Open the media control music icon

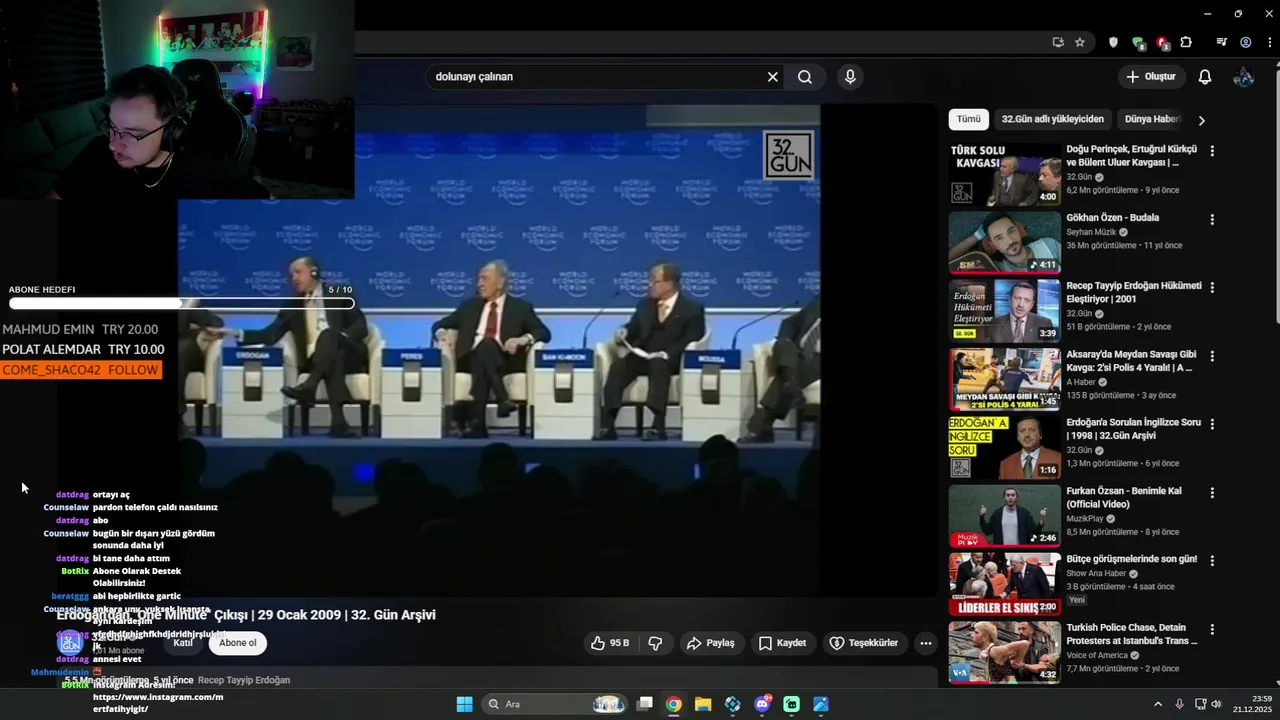(1221, 42)
